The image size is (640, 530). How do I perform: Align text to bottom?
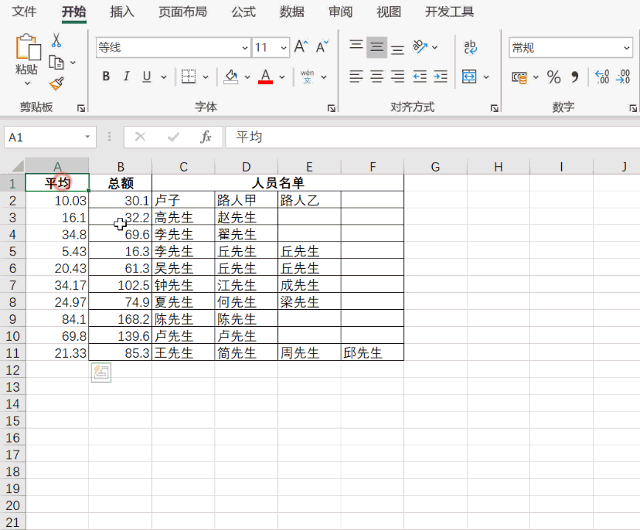click(x=397, y=48)
